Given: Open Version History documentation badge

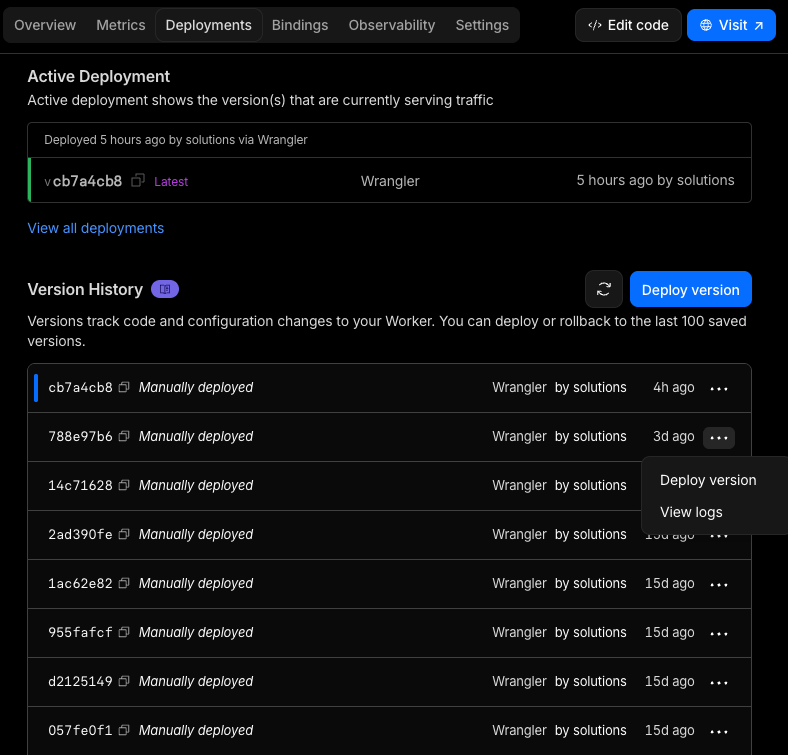Looking at the screenshot, I should (165, 289).
